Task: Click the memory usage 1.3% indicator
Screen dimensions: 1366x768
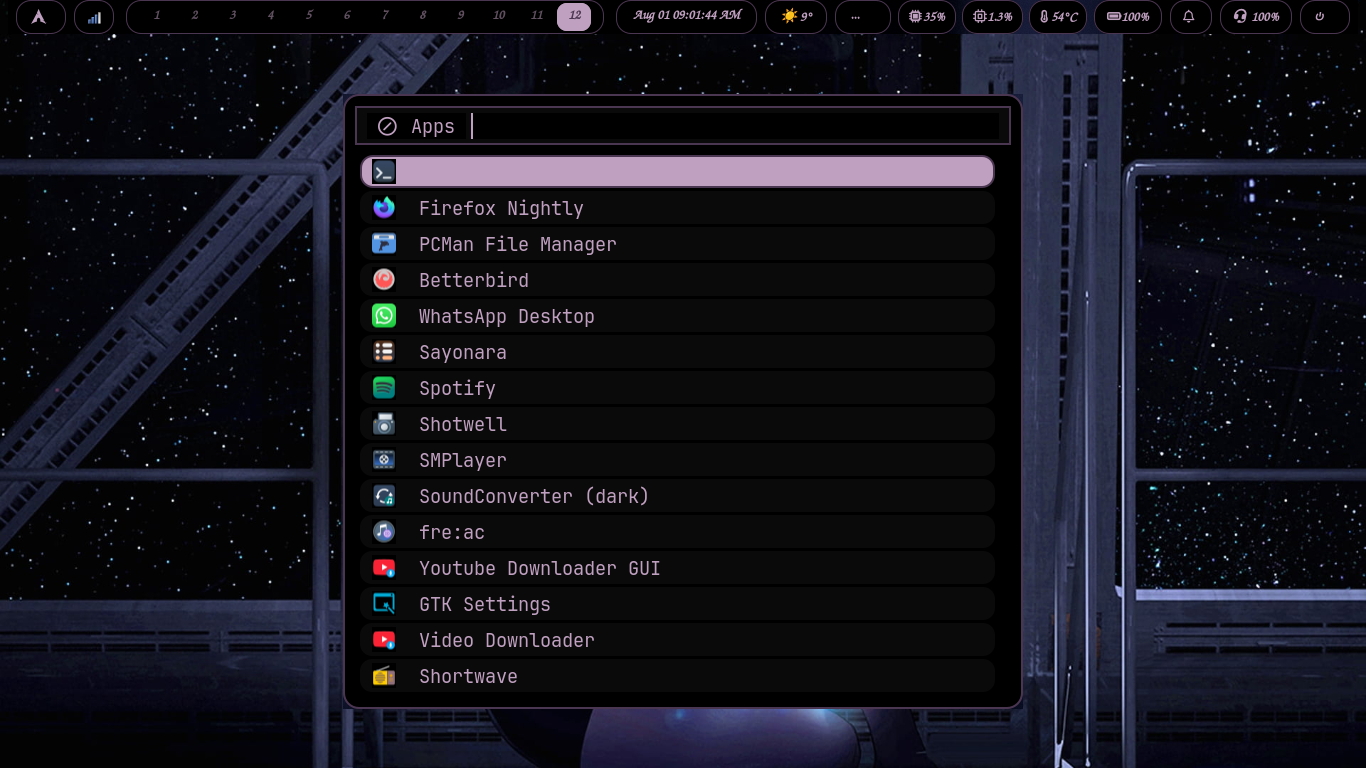Action: pos(992,17)
